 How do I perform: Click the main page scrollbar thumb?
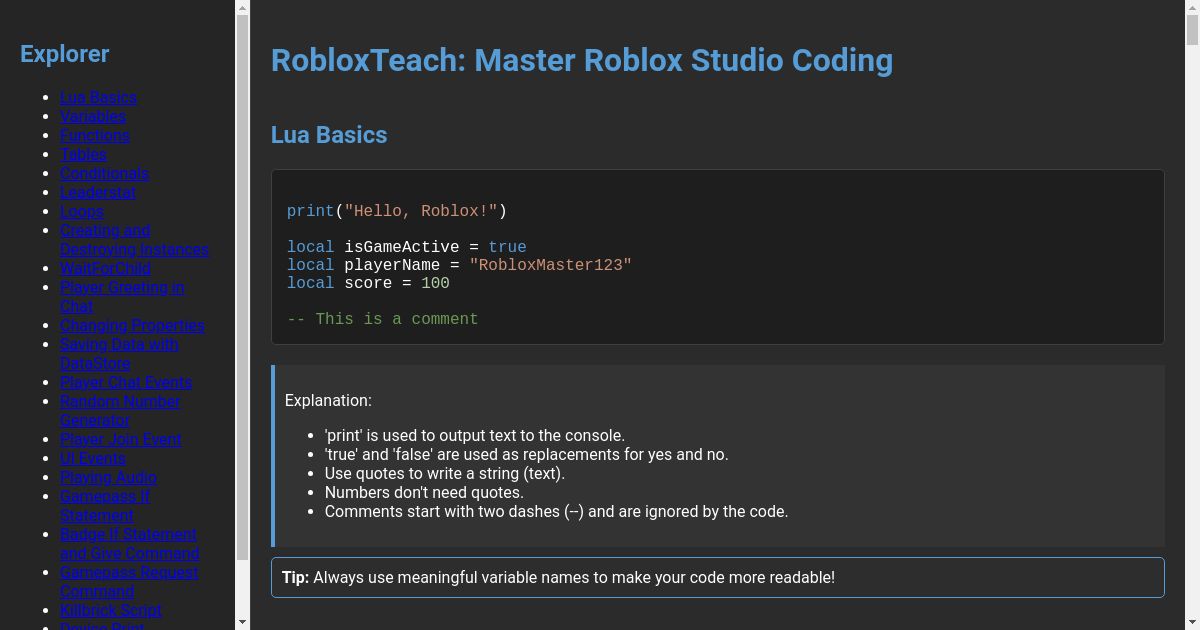tap(1192, 30)
